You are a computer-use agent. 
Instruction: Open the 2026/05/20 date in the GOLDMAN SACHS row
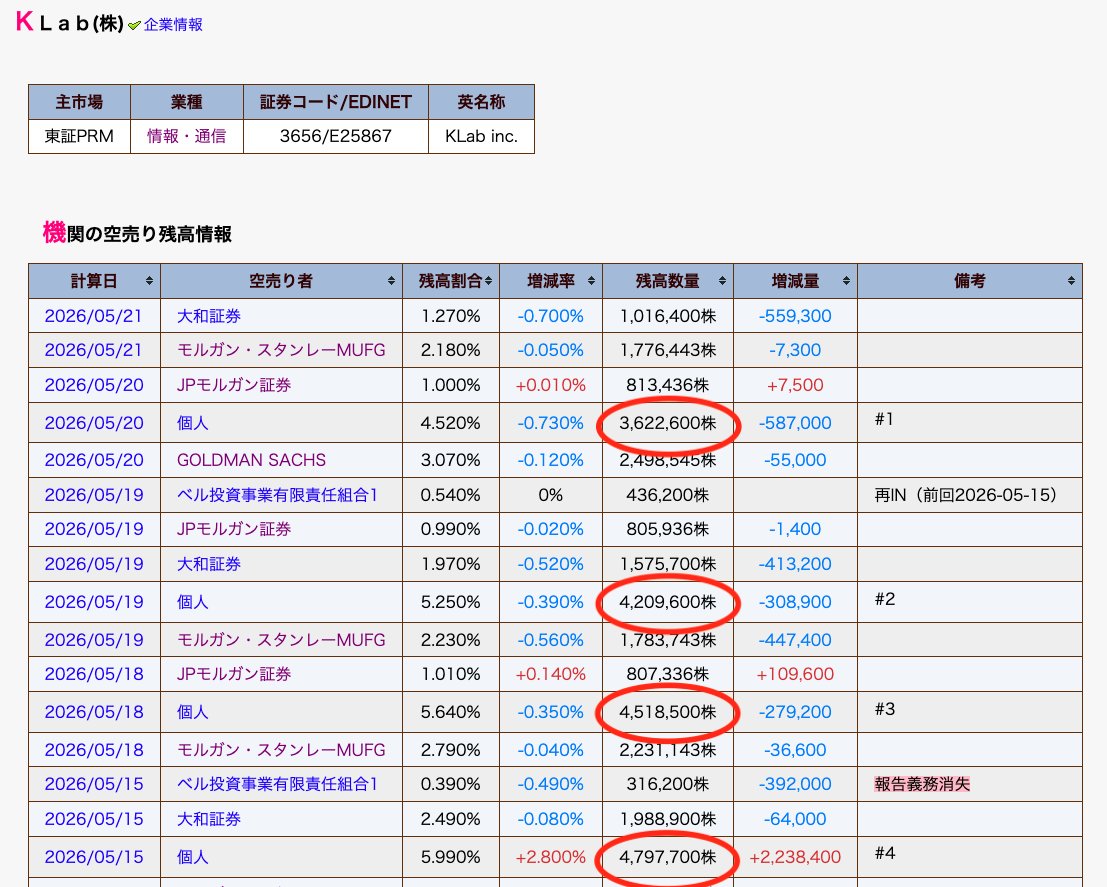point(94,460)
